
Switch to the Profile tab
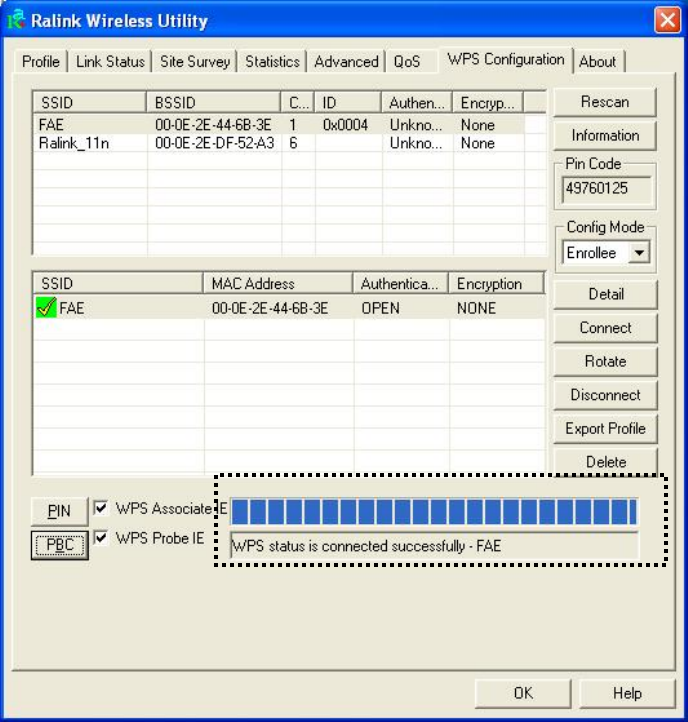(41, 62)
